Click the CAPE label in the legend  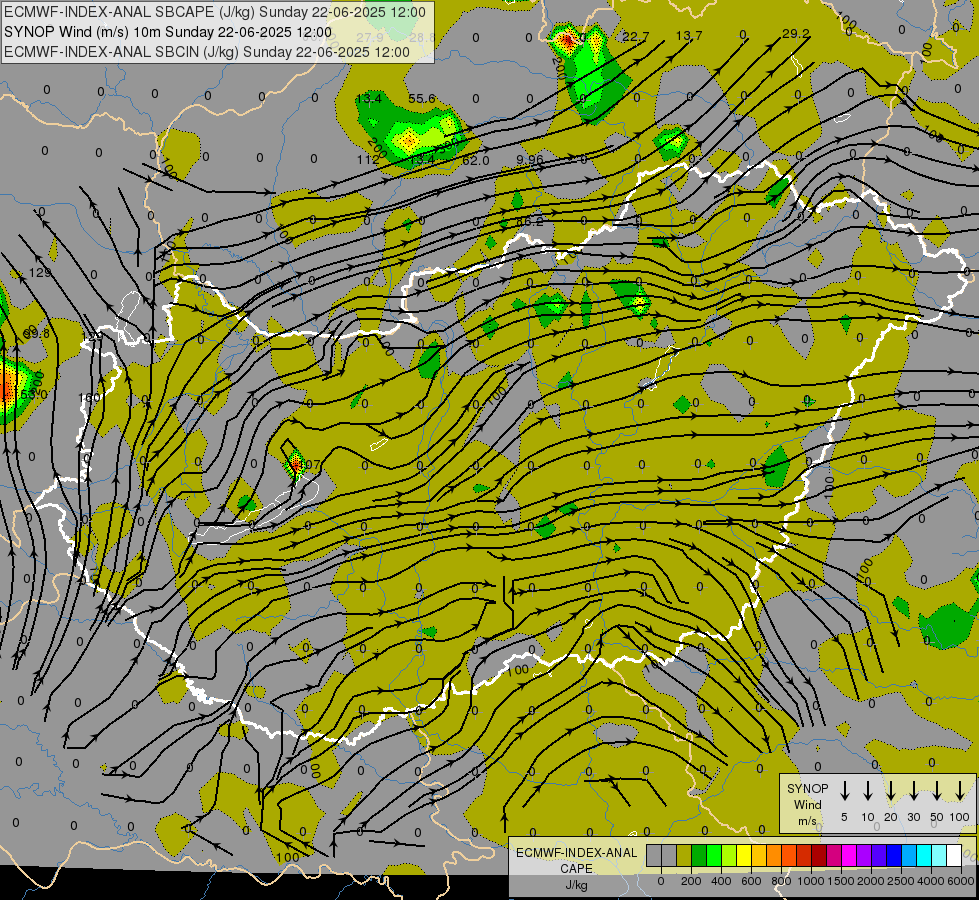pos(576,869)
